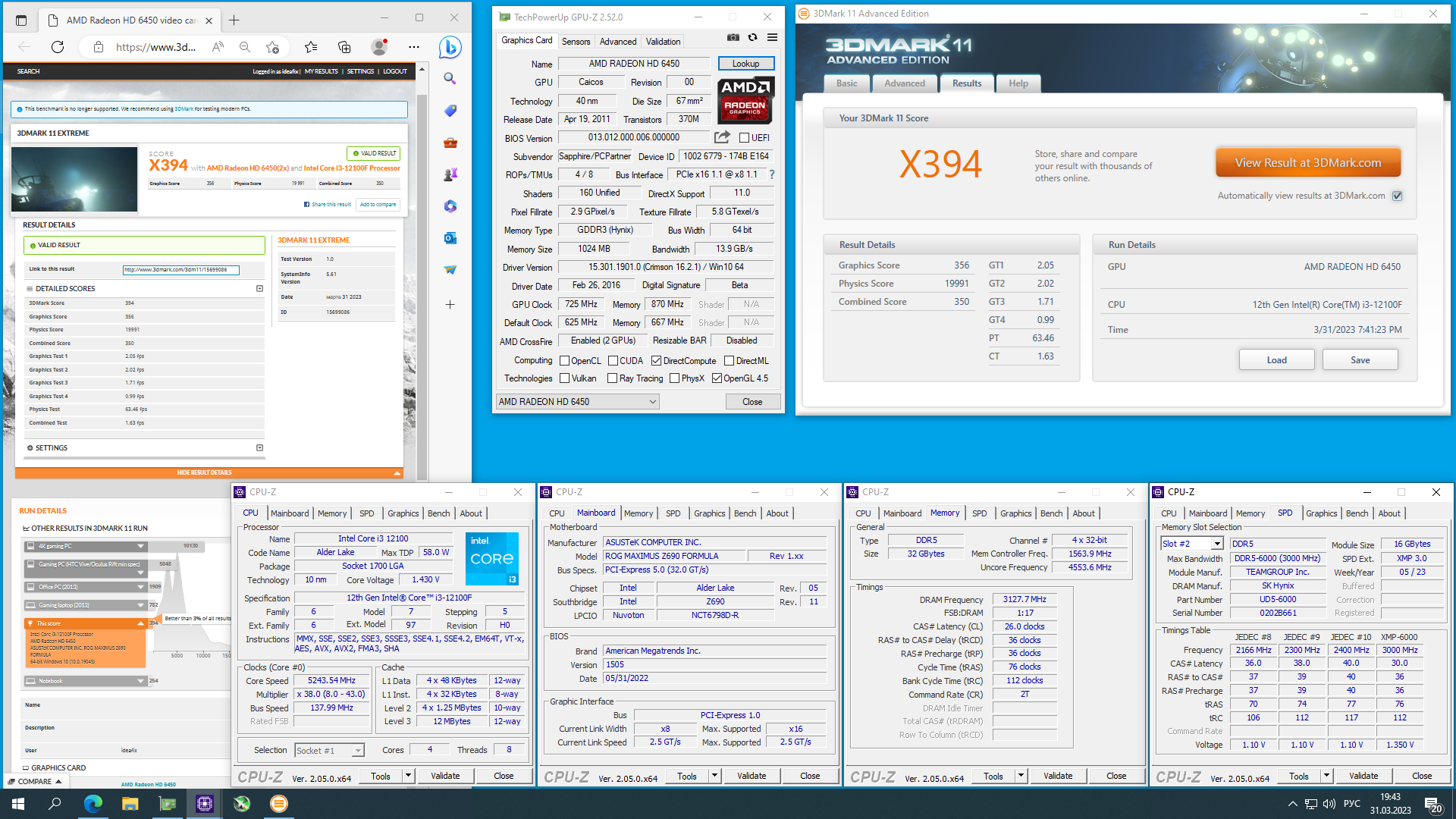Open the notification center in the system tray
The height and width of the screenshot is (819, 1456).
(x=1432, y=805)
